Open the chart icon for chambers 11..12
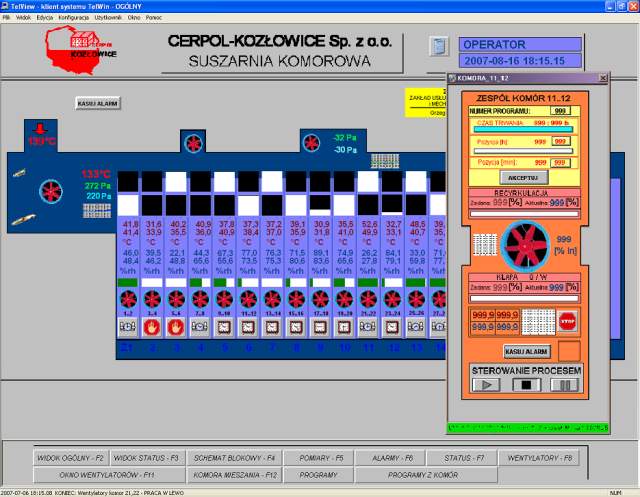640x497 pixels. [x=248, y=327]
